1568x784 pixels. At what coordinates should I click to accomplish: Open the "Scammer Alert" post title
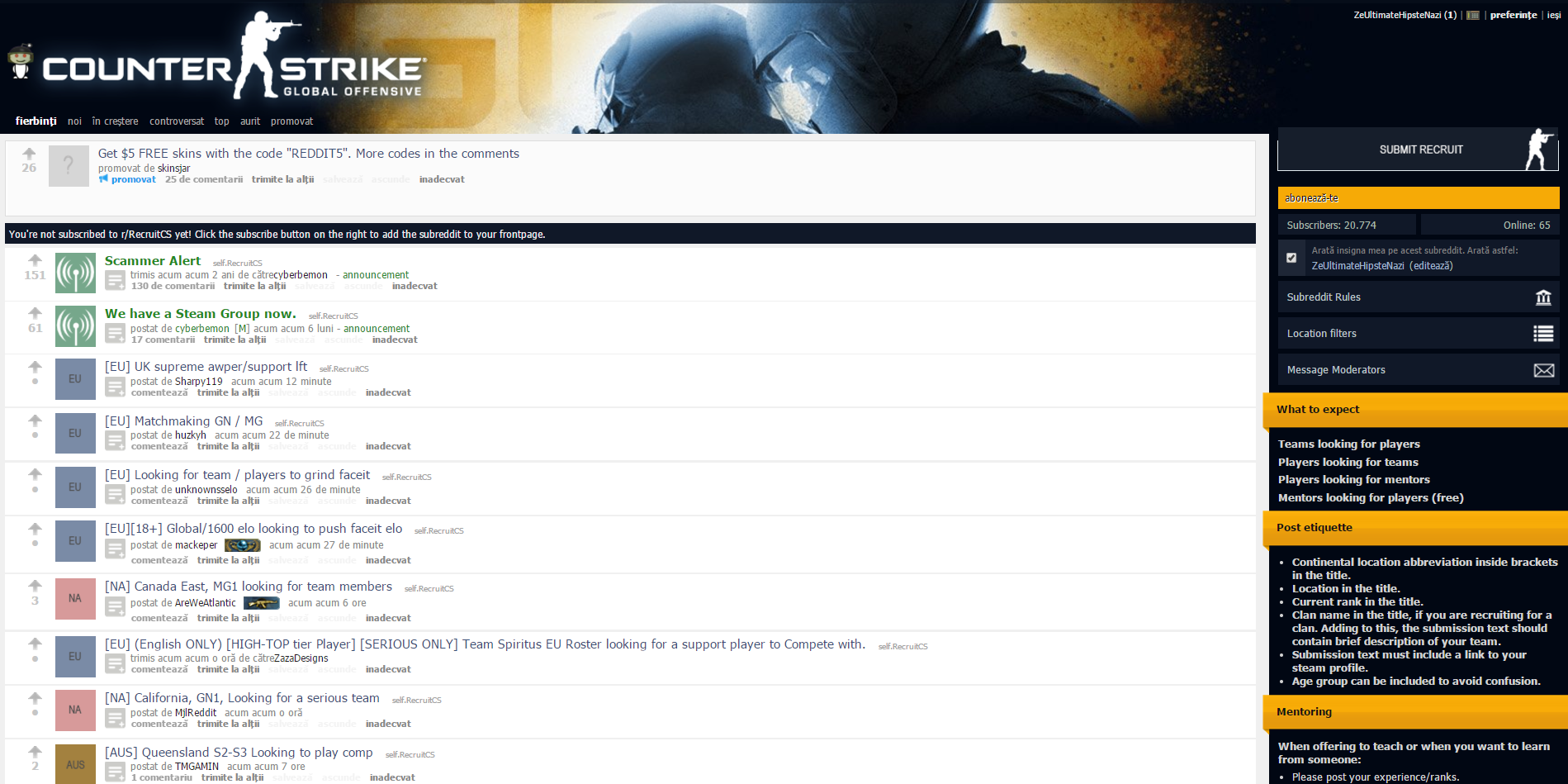click(153, 261)
